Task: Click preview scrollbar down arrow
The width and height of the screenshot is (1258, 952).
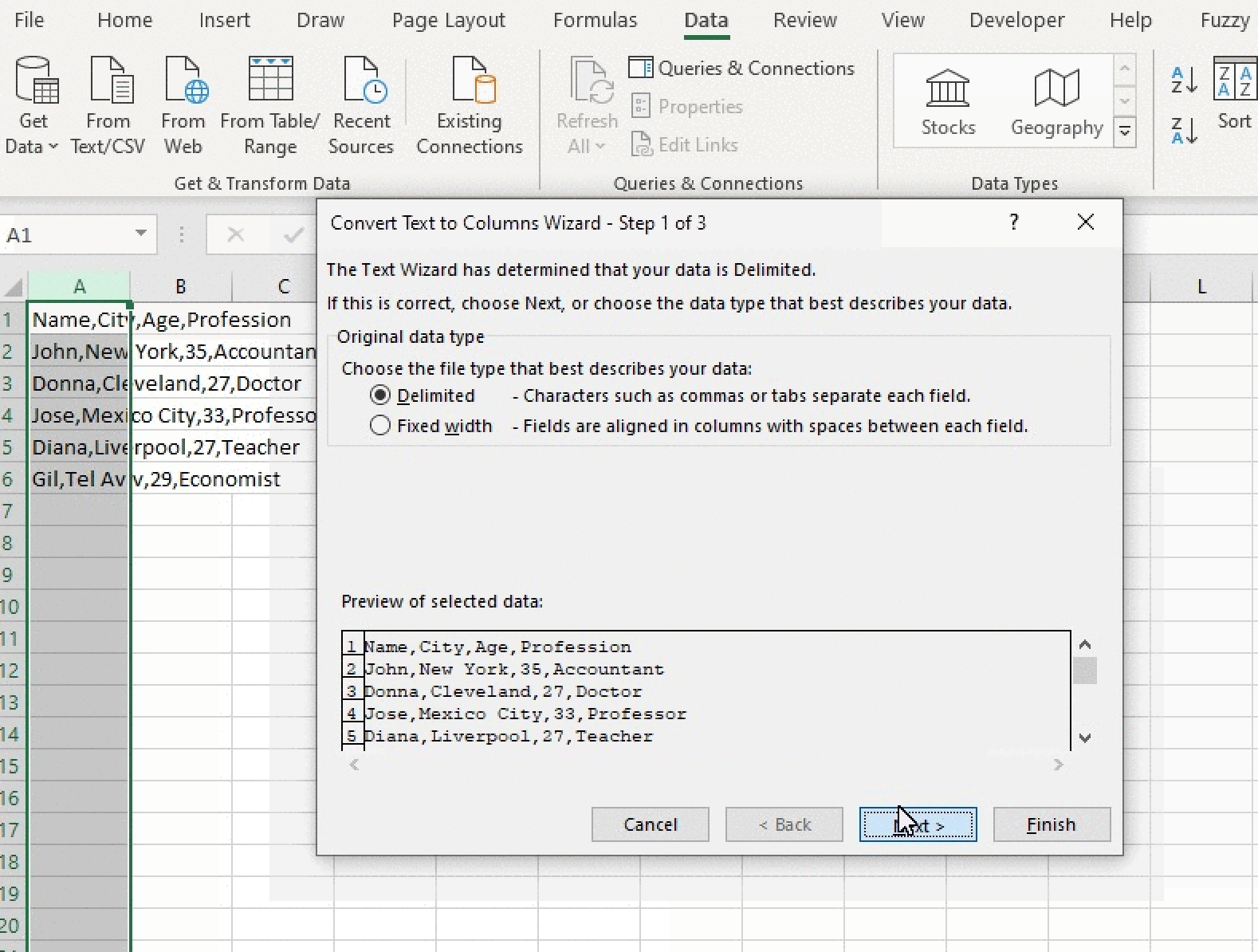Action: tap(1084, 738)
